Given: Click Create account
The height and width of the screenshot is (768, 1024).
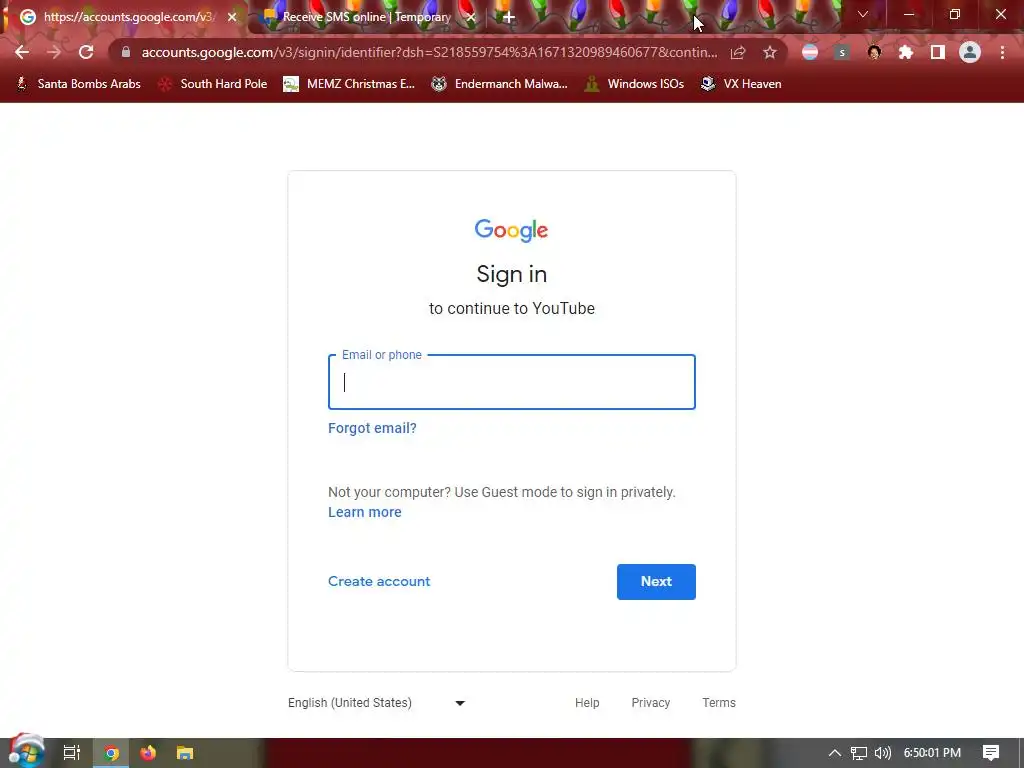Looking at the screenshot, I should click(379, 581).
